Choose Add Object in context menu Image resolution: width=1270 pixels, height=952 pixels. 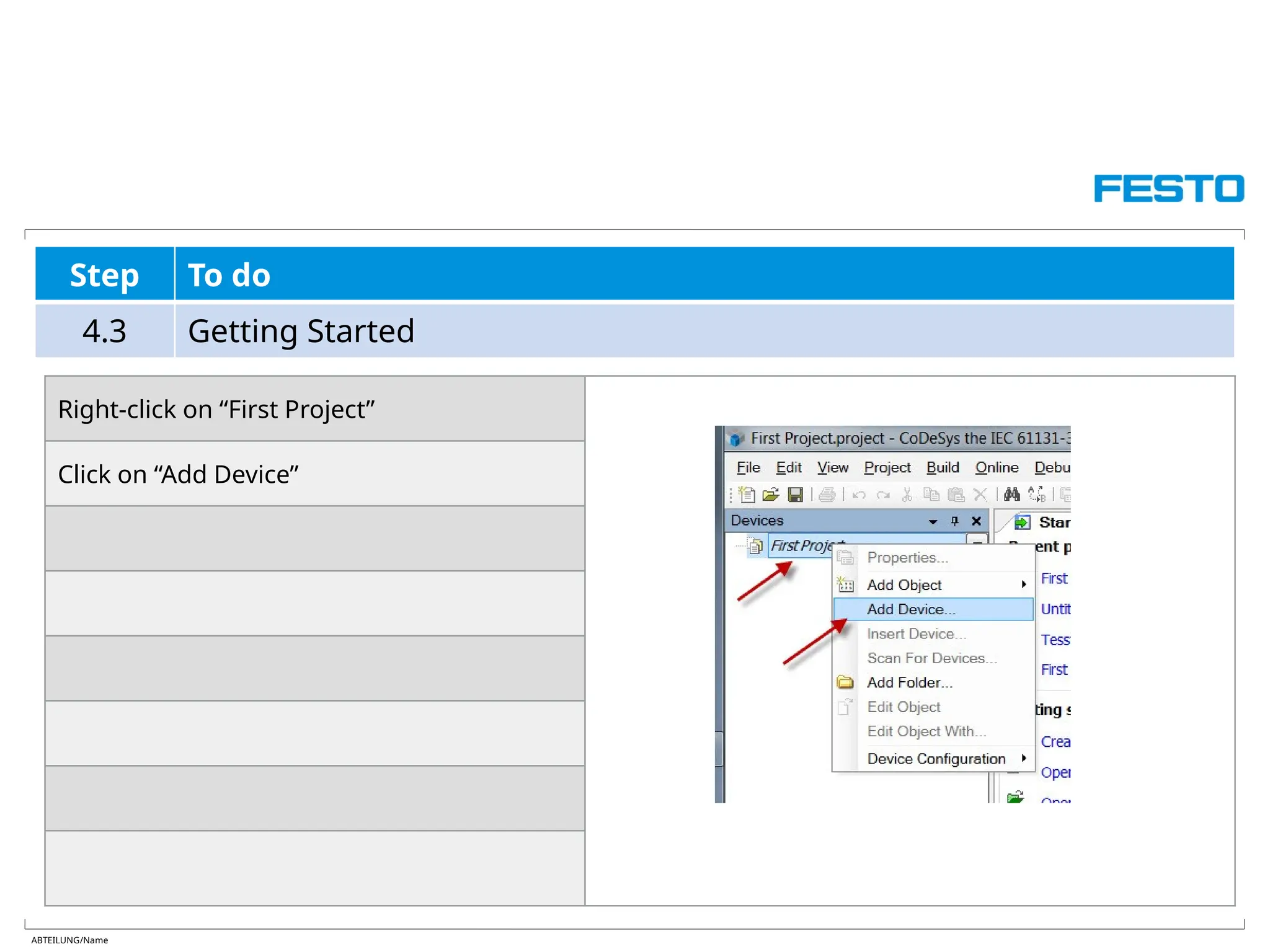pos(933,584)
